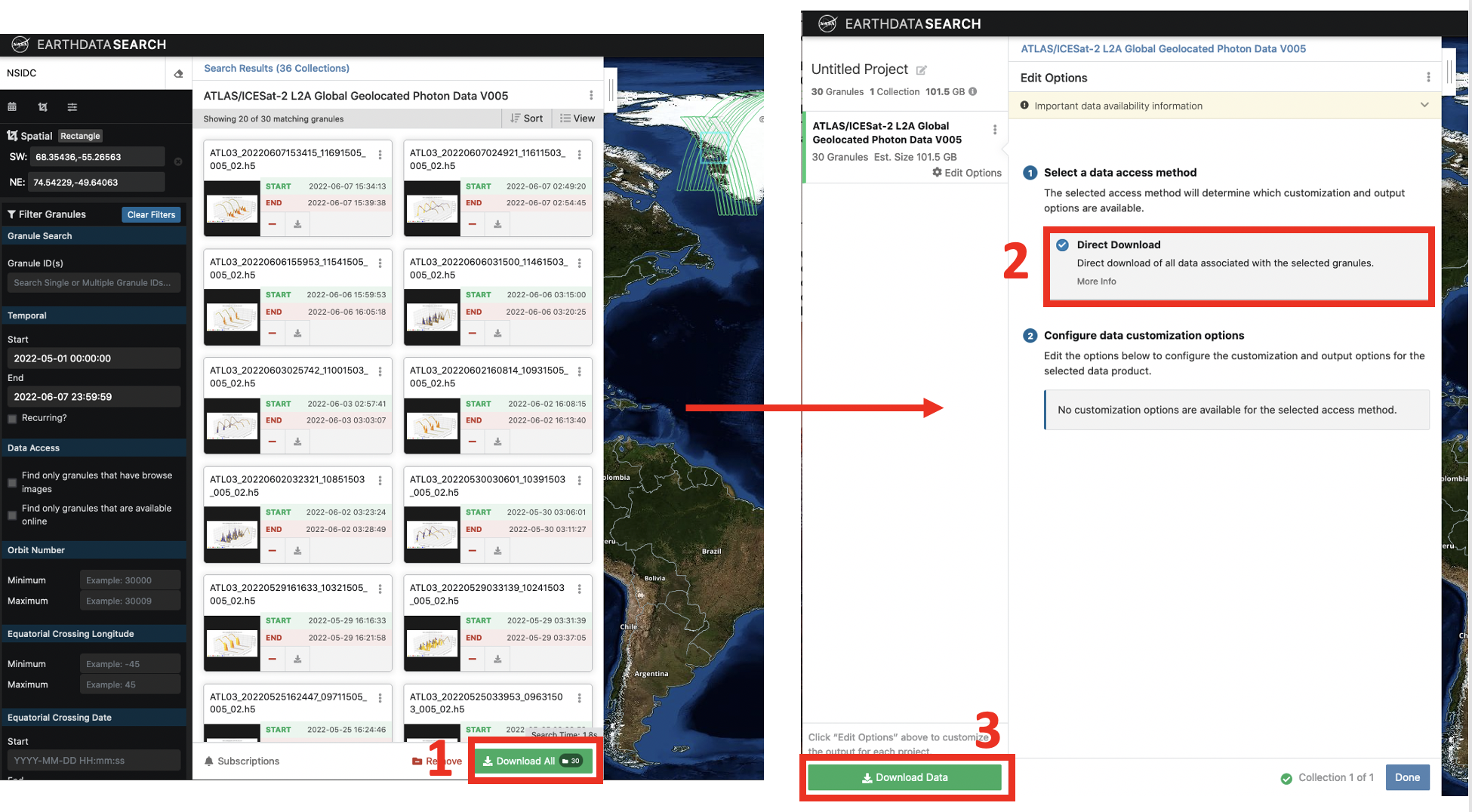
Task: Click the eraser icon beside NSIDC search
Action: [178, 74]
